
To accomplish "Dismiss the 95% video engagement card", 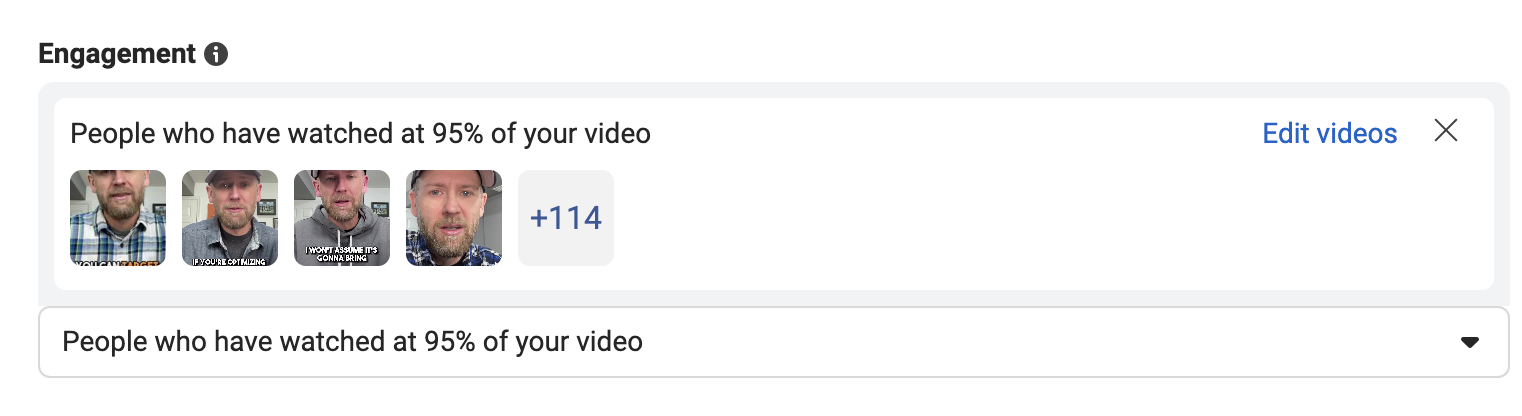I will [x=1445, y=131].
